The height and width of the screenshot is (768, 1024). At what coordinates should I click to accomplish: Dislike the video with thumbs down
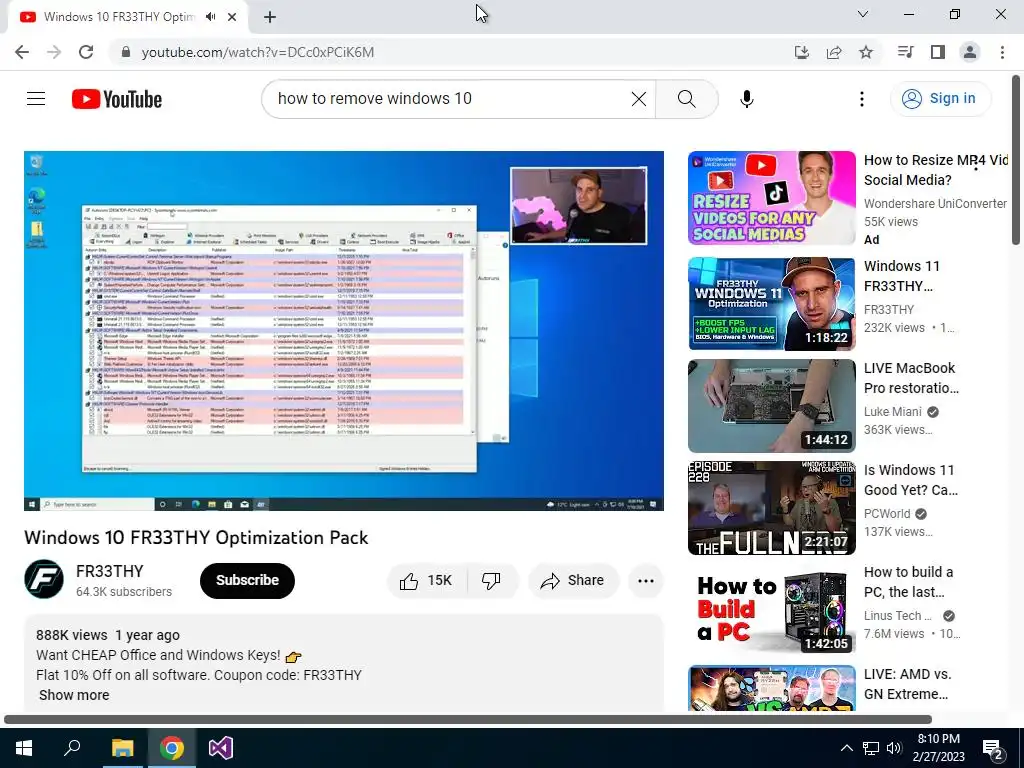492,581
